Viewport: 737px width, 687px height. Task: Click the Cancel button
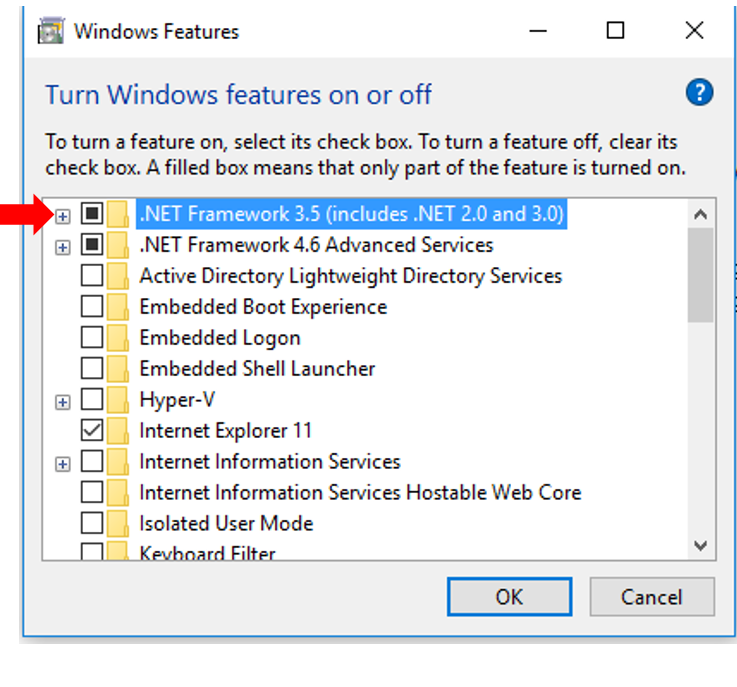[x=651, y=597]
